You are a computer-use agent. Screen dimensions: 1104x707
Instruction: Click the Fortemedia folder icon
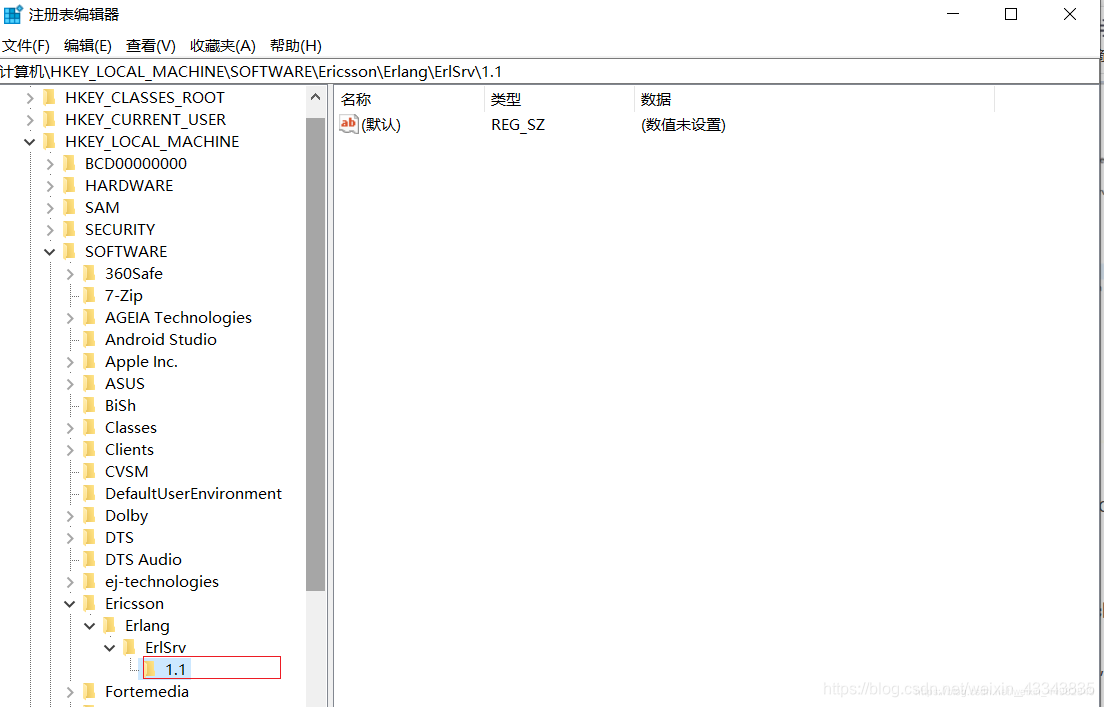coord(89,692)
